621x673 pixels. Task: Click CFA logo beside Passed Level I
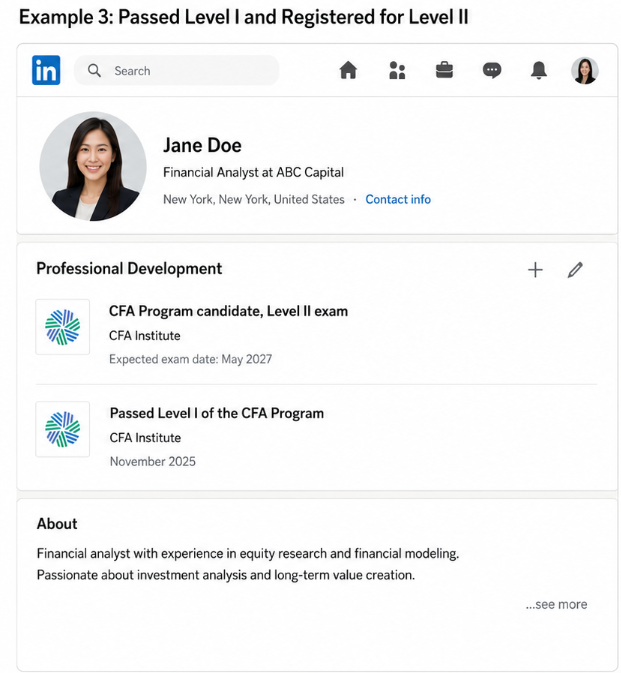[63, 429]
